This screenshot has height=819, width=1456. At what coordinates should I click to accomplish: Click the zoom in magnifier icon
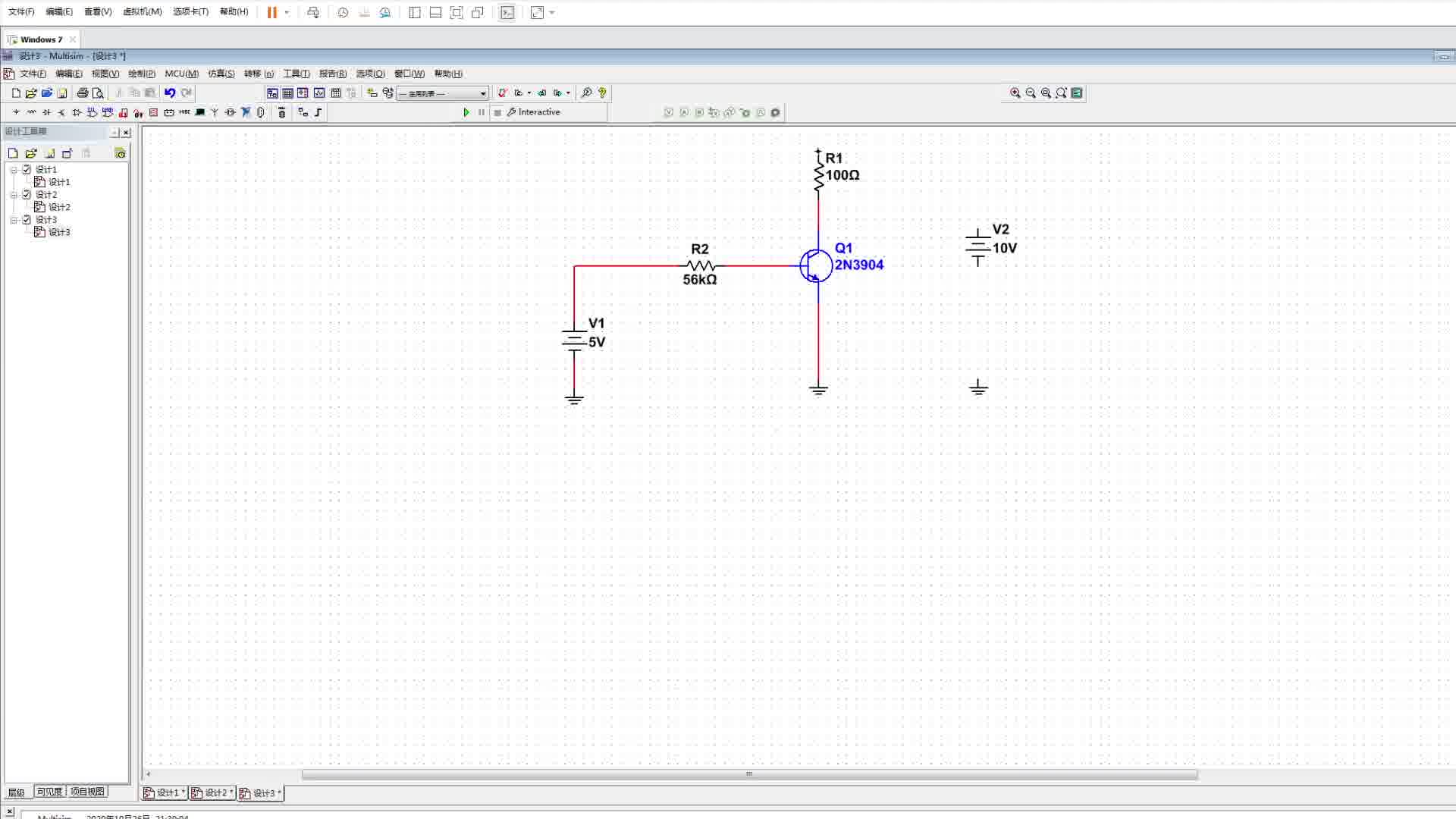(x=1015, y=93)
